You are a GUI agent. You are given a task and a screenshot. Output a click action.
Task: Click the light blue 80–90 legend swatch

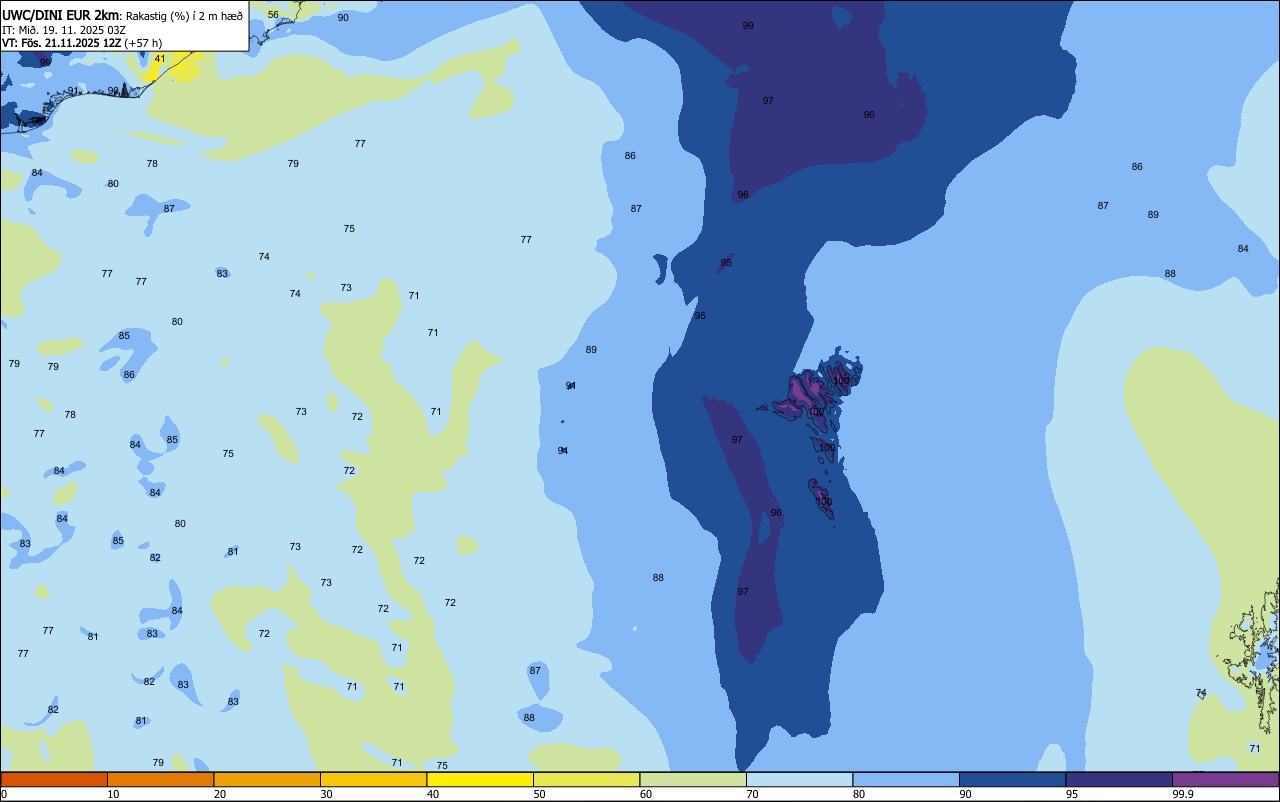coord(906,779)
